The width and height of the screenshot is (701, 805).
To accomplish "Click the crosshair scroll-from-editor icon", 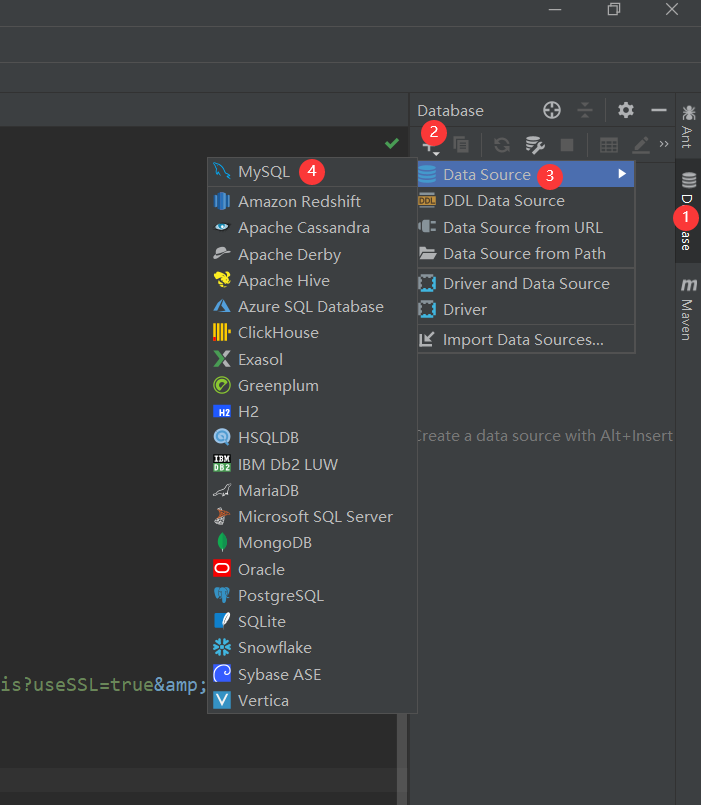I will coord(552,110).
